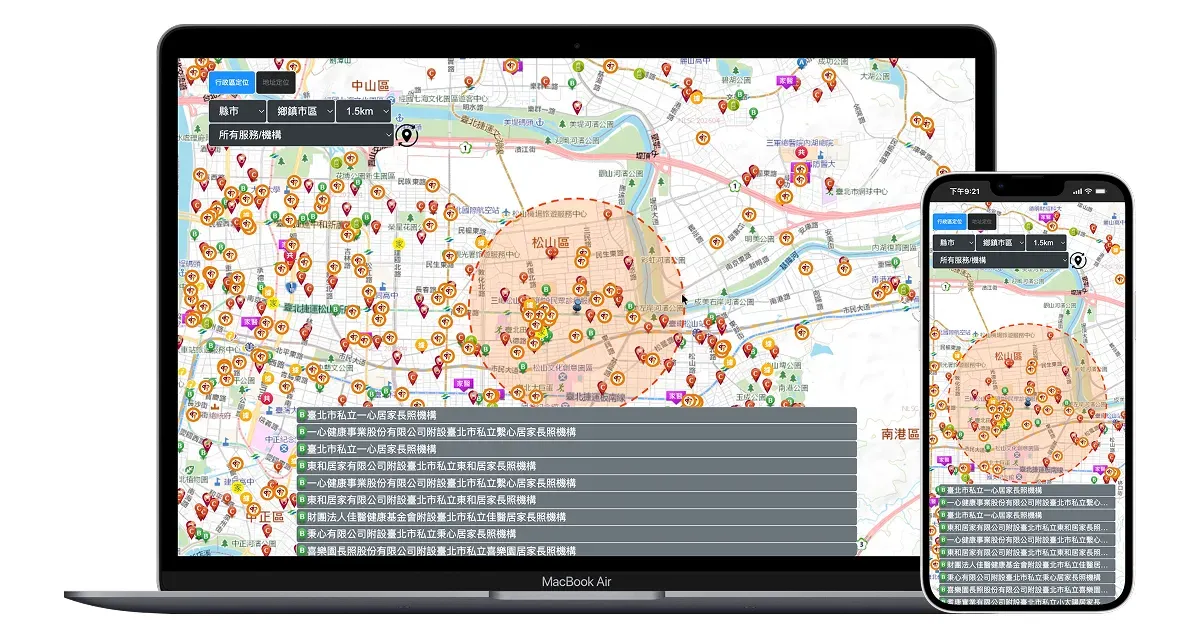Expand the 所有服務/機構 dropdown on the phone
The height and width of the screenshot is (630, 1200).
click(x=1001, y=260)
